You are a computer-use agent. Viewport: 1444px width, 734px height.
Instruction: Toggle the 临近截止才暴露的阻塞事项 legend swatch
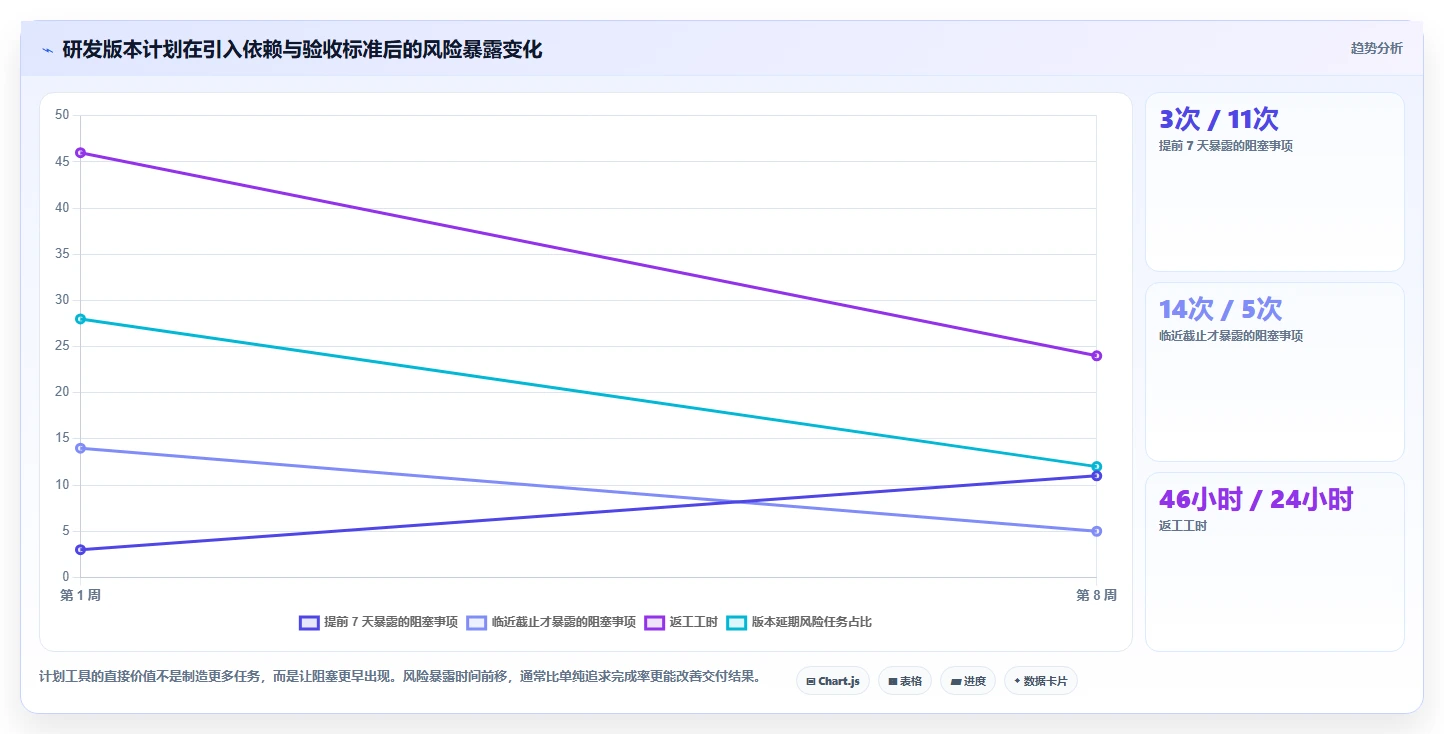(x=477, y=622)
